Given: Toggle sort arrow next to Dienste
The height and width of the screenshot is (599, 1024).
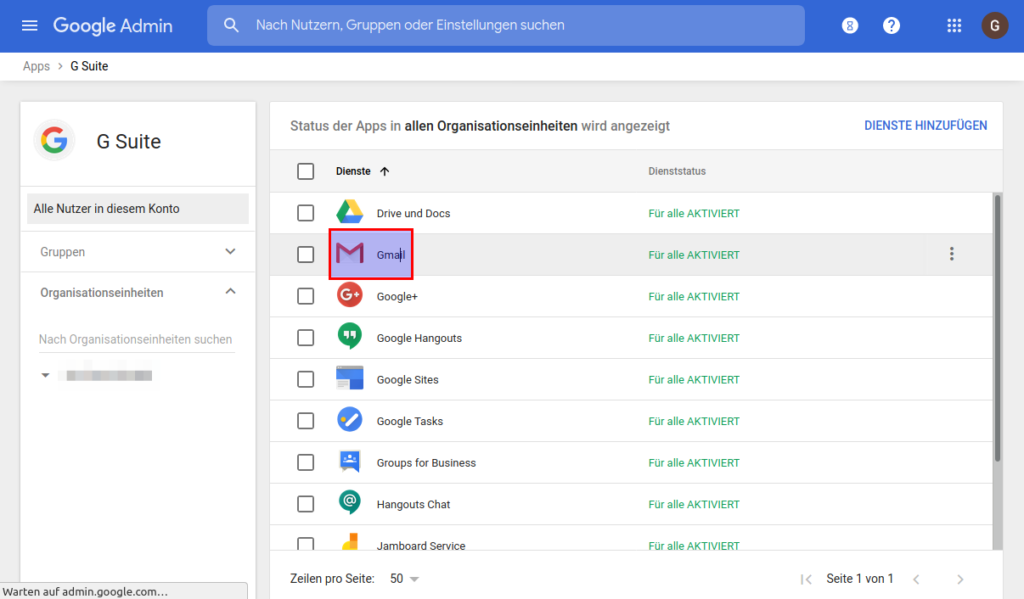Looking at the screenshot, I should (x=385, y=171).
